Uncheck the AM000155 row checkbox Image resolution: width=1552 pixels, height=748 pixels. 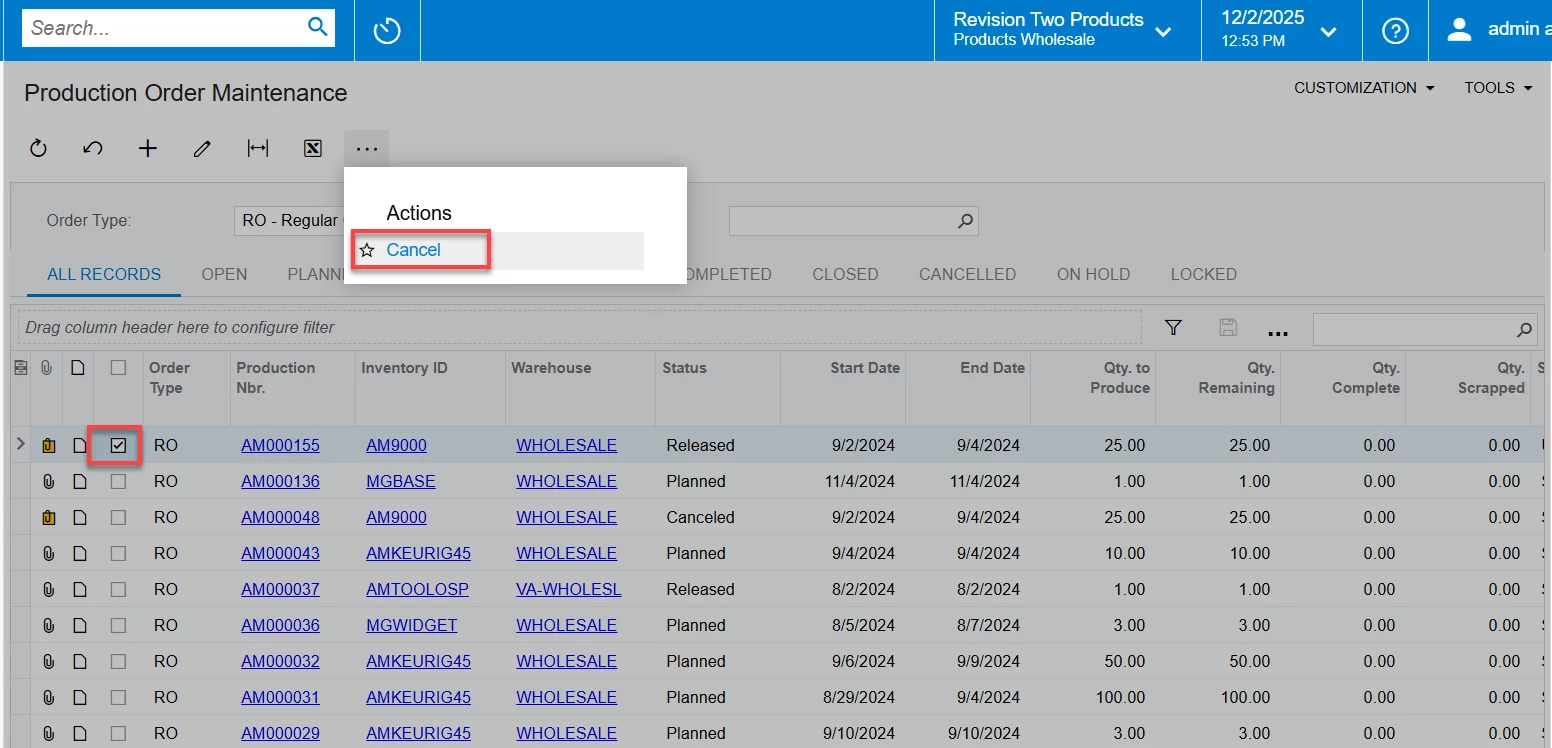click(119, 446)
